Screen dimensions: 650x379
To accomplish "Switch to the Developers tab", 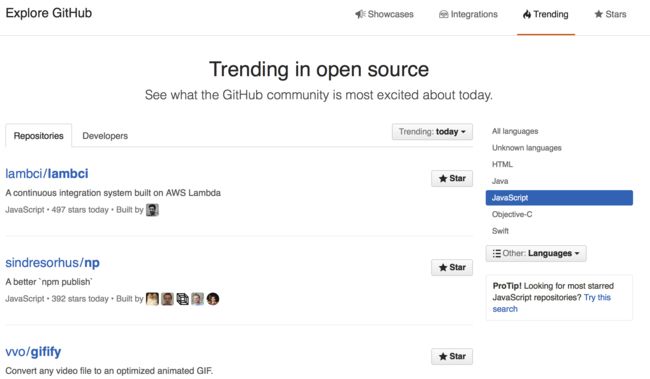I will coord(105,136).
